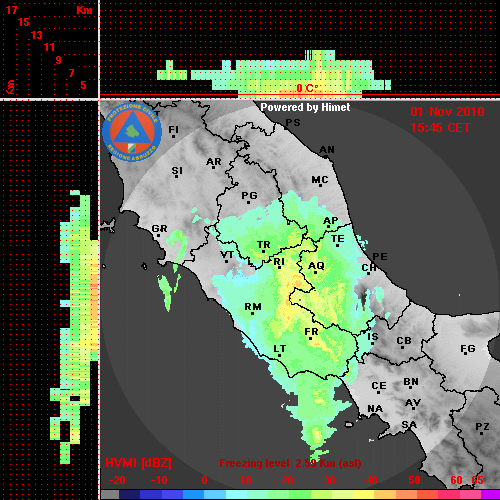Click the Protezione Civile Regione Abruzzo logo

coord(132,132)
